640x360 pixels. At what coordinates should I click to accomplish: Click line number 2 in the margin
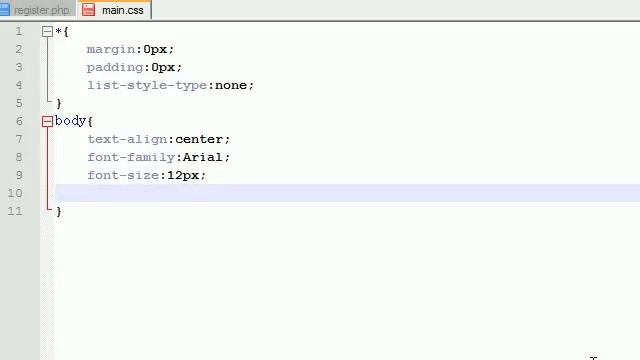19,49
